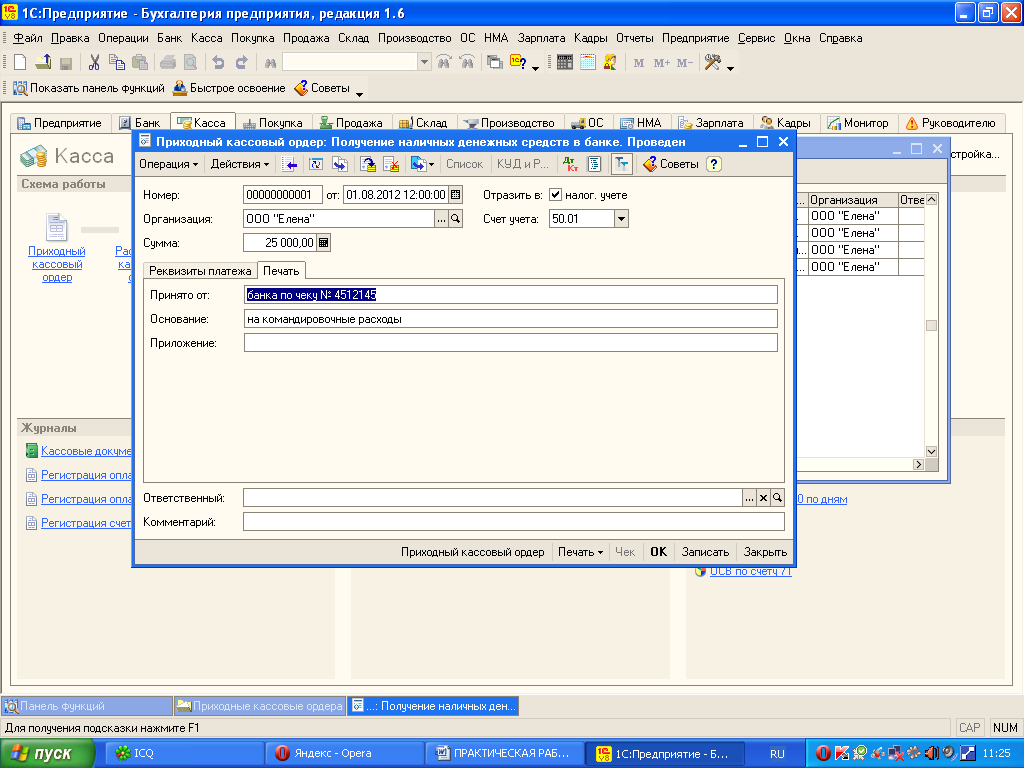Open ellipsis selector for Организация field

441,219
